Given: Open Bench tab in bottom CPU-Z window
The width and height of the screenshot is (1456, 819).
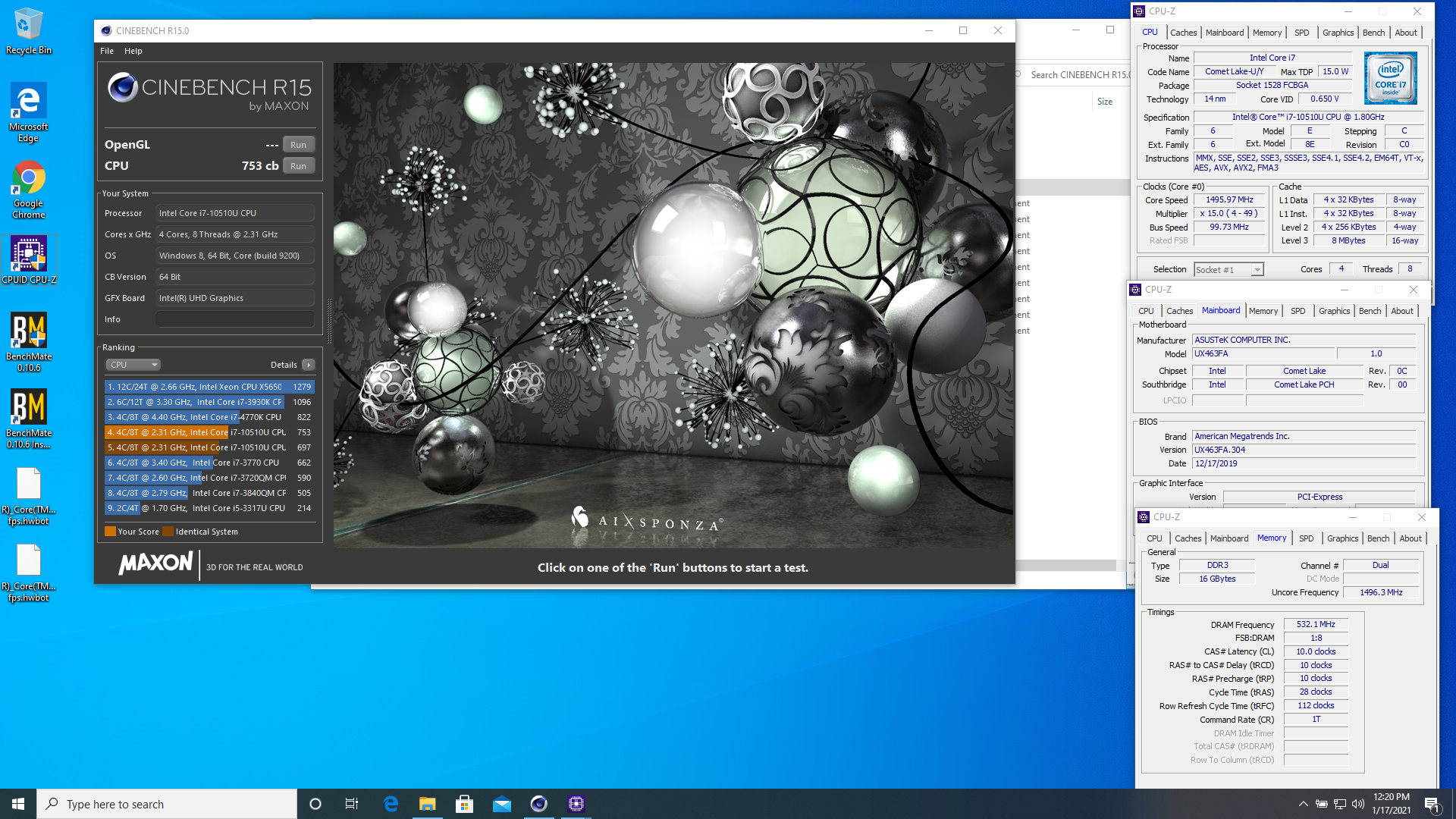Looking at the screenshot, I should coord(1379,538).
